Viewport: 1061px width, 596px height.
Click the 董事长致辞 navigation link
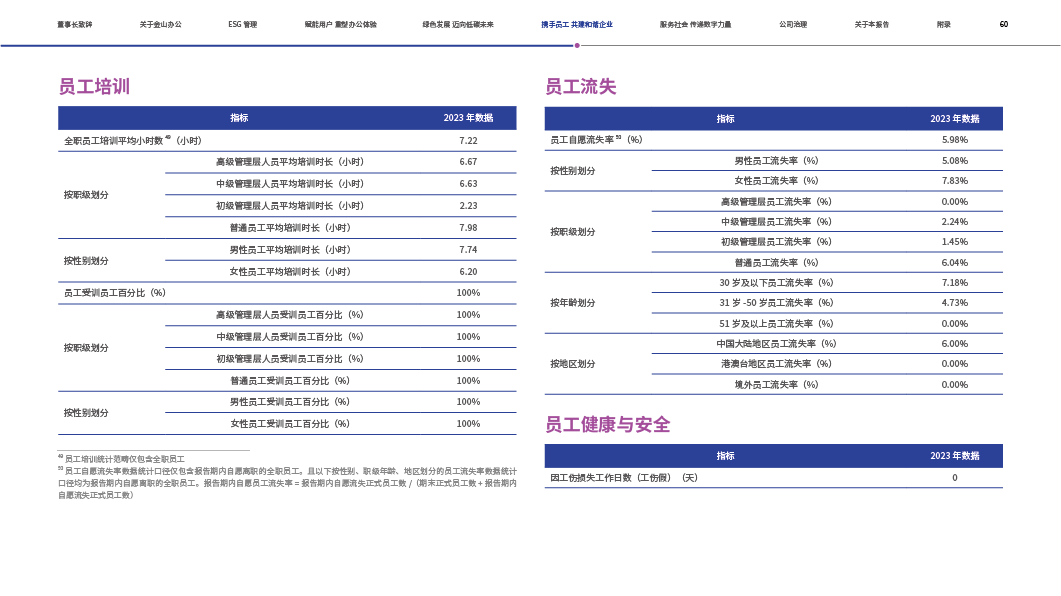pyautogui.click(x=74, y=24)
